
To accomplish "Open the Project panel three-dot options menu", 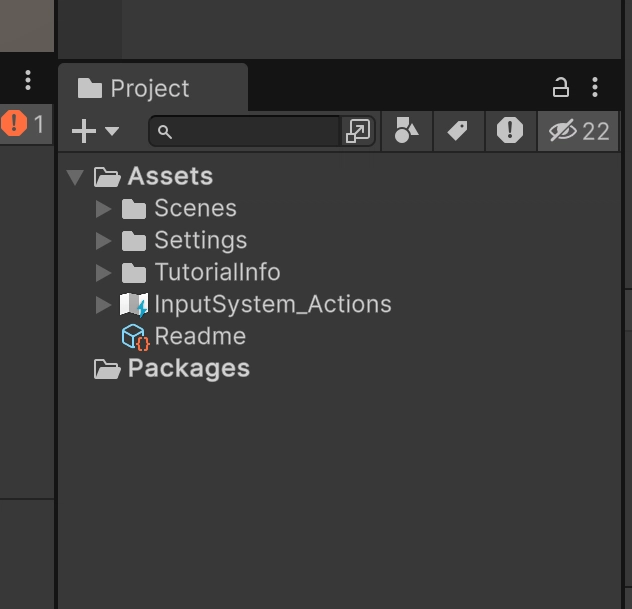I will (x=595, y=87).
